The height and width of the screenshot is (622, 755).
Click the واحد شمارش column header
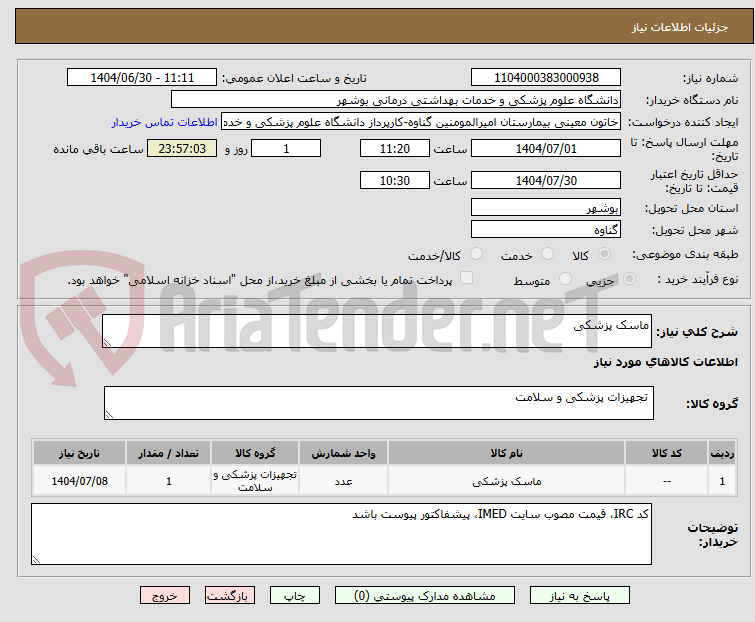point(343,453)
